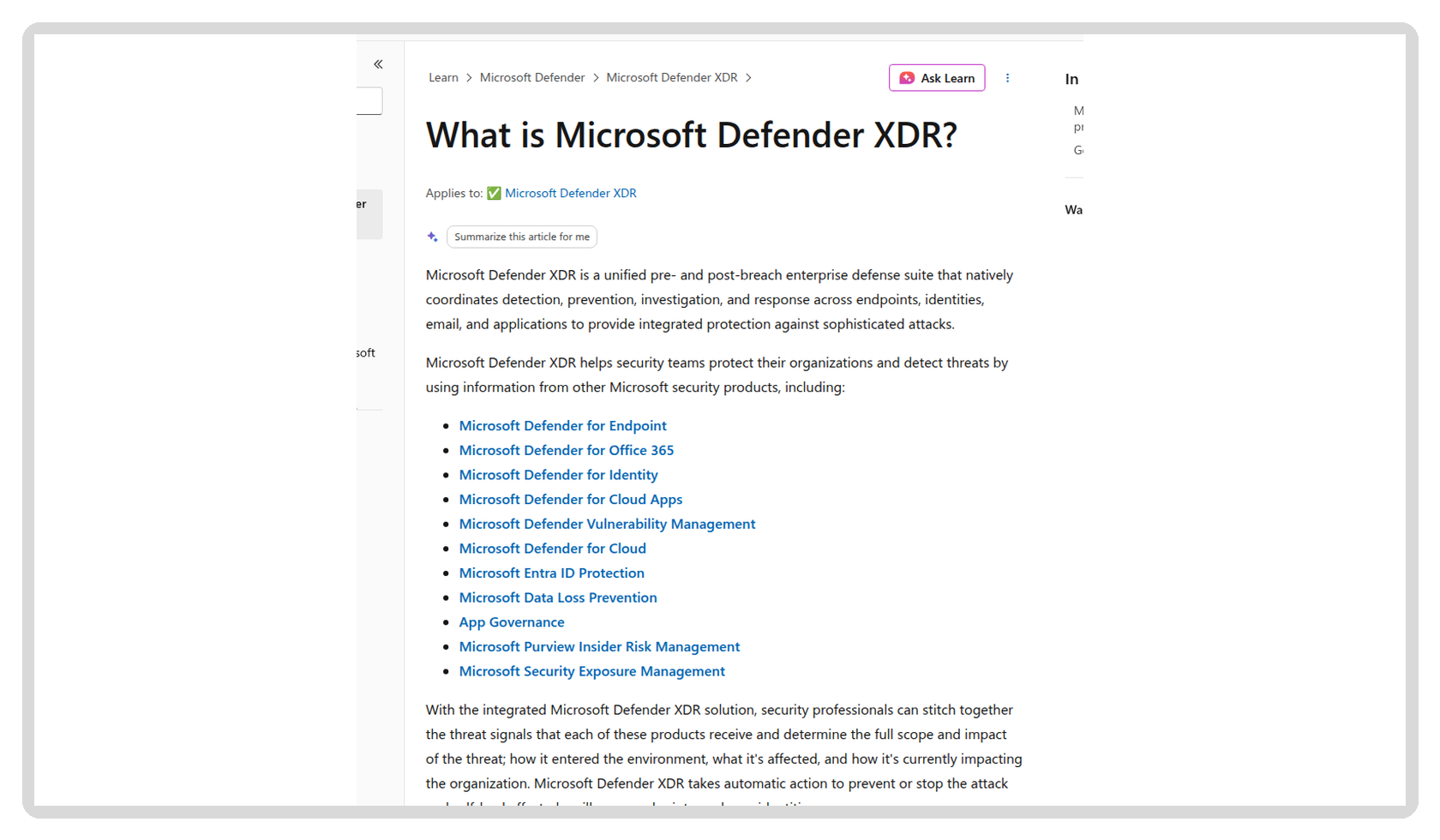The image size is (1440, 840).
Task: Open the Microsoft Defender for Endpoint link
Action: point(562,426)
